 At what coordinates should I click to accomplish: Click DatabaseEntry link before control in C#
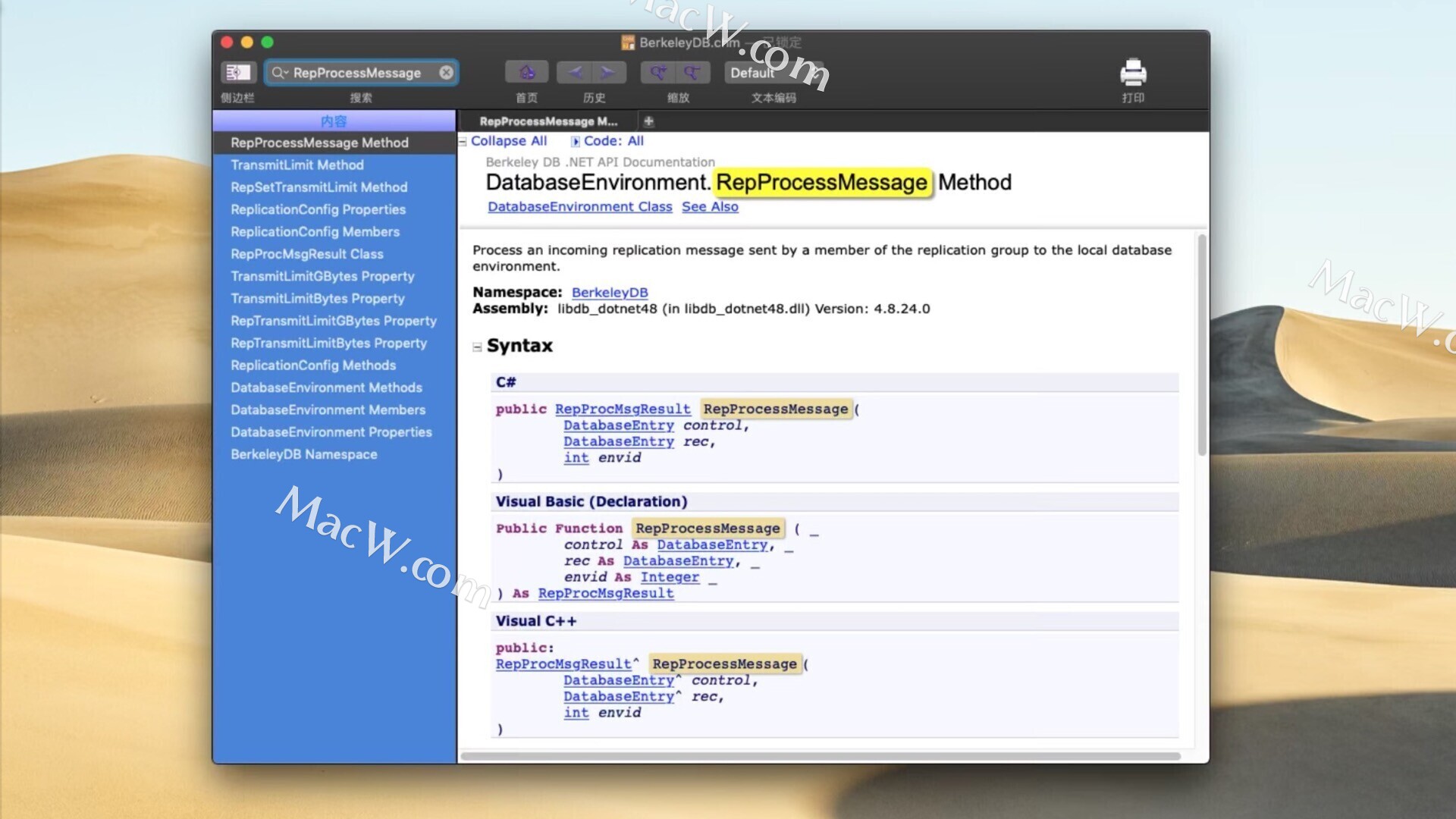coord(619,425)
